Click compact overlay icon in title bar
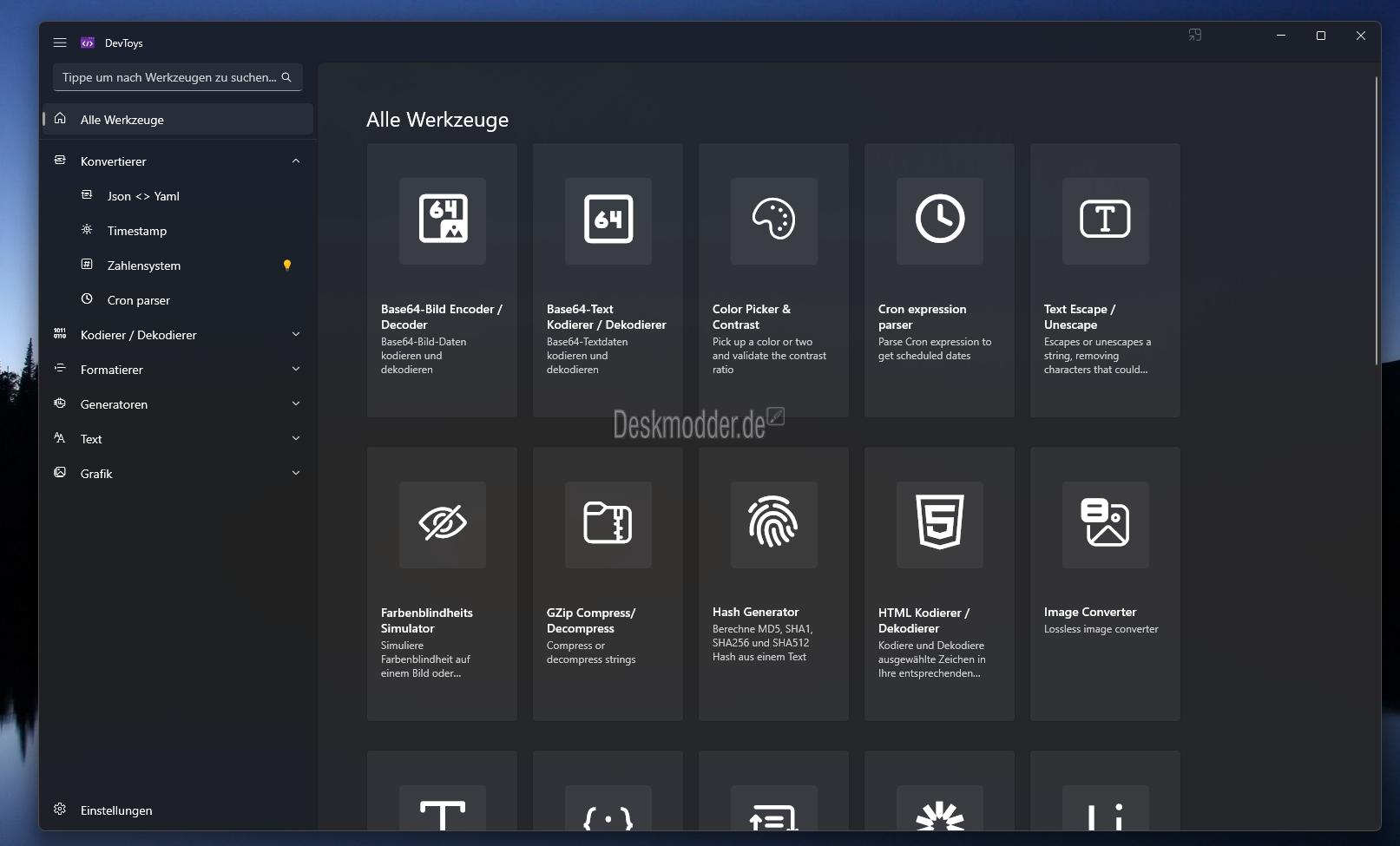1400x846 pixels. point(1195,36)
